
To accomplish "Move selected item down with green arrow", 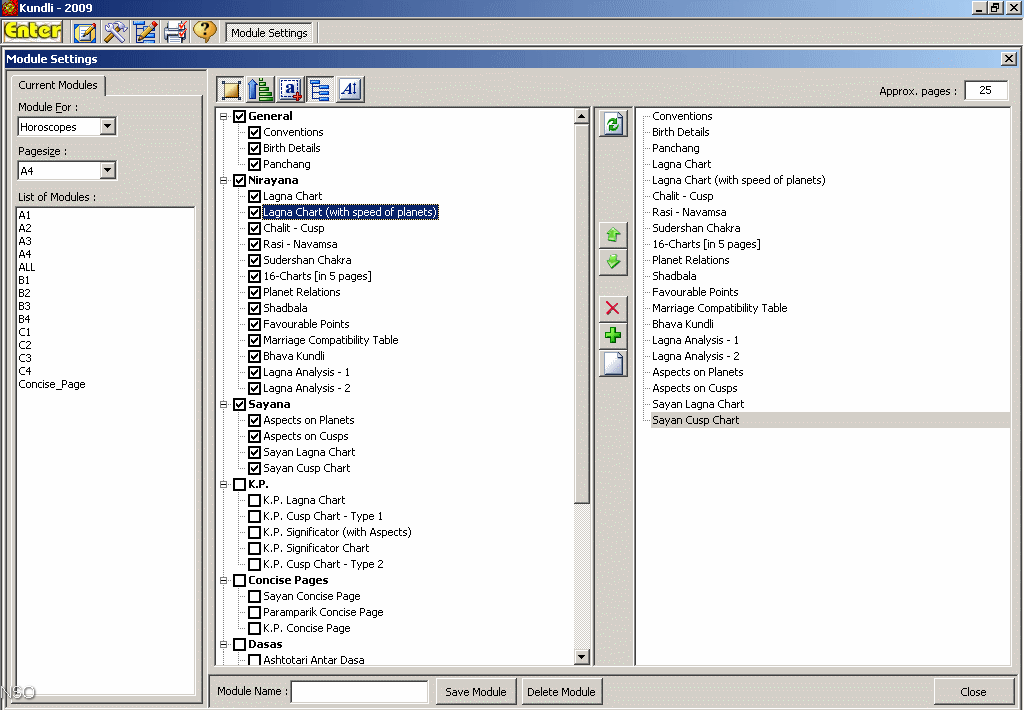I will pyautogui.click(x=613, y=262).
